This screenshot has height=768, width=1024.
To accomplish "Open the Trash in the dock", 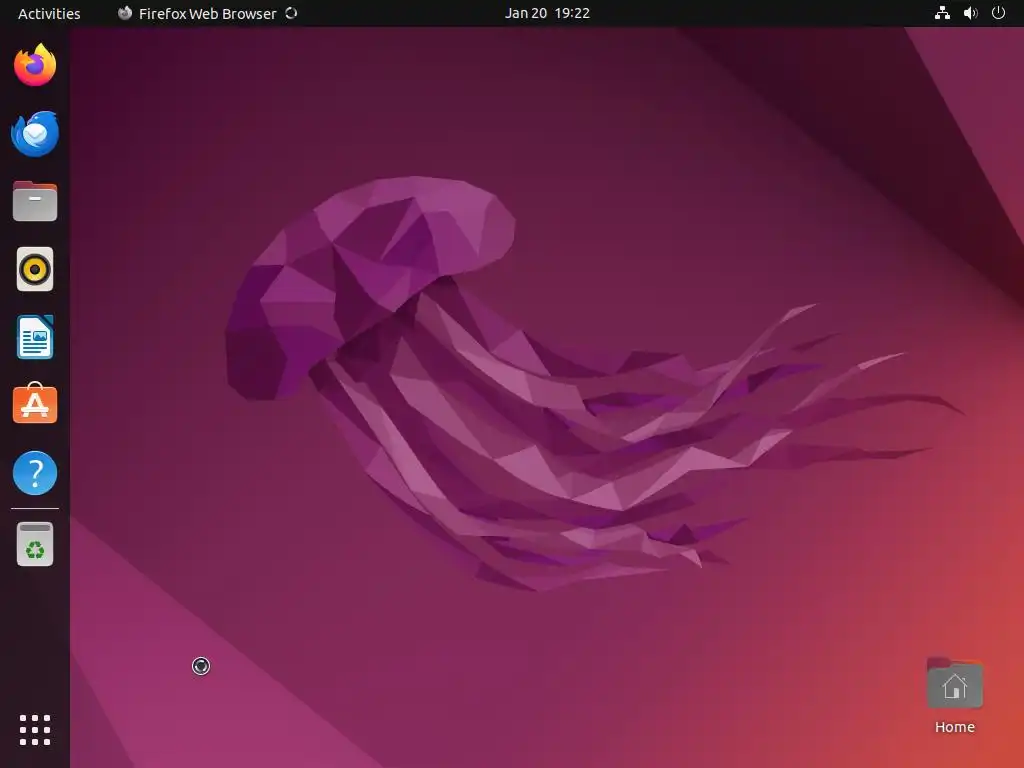I will [x=35, y=544].
